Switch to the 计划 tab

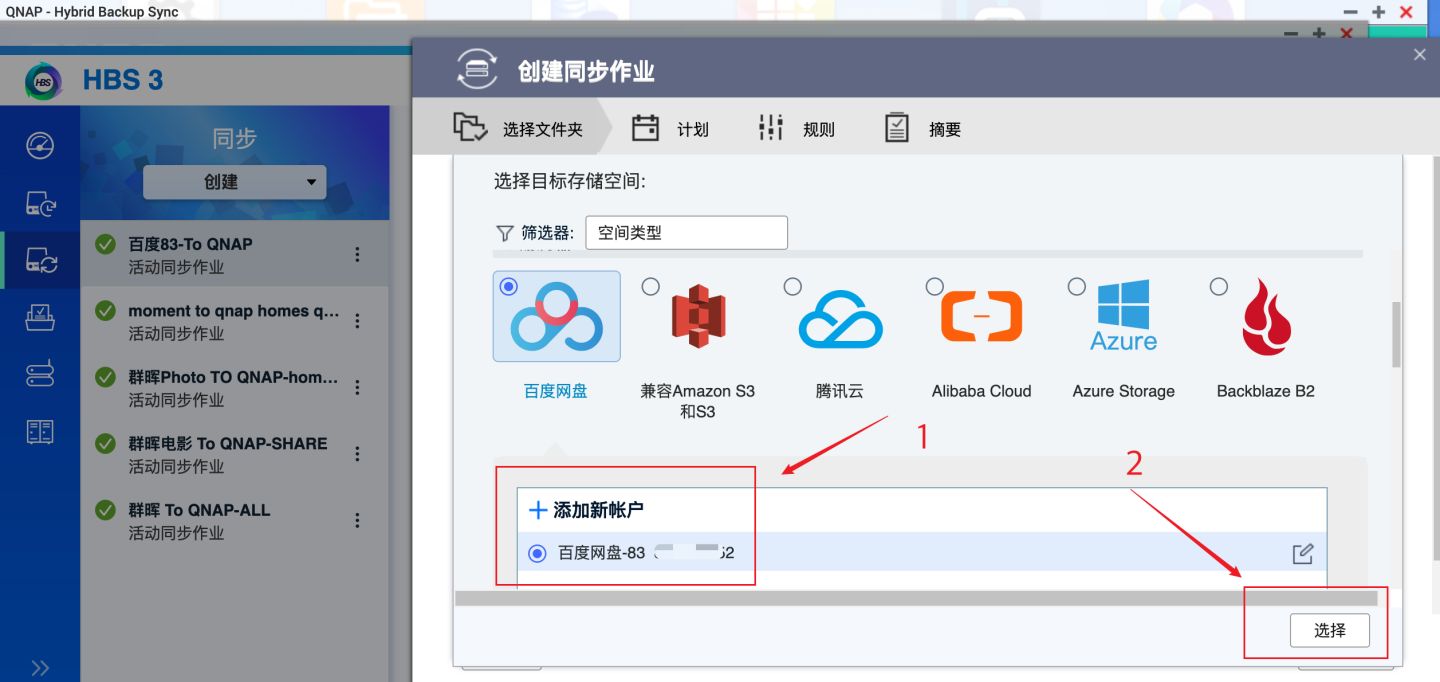(688, 127)
